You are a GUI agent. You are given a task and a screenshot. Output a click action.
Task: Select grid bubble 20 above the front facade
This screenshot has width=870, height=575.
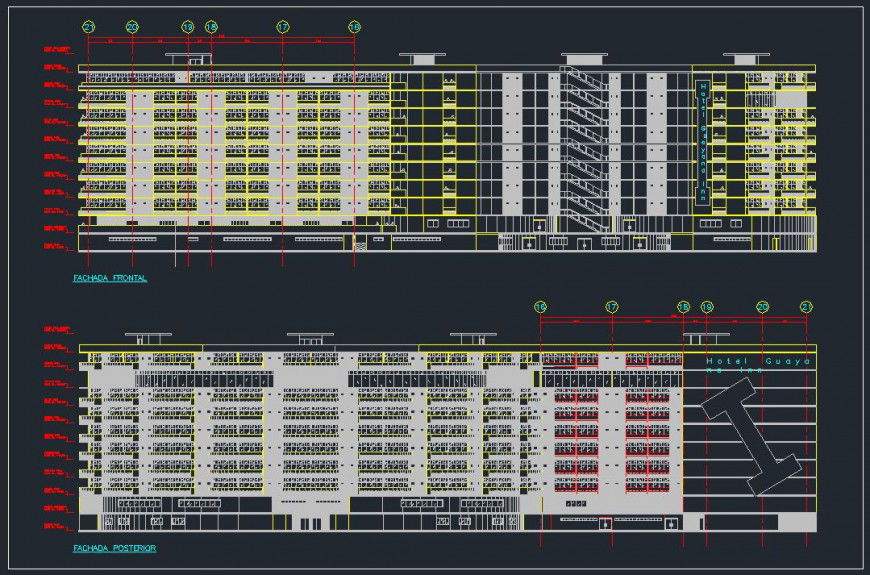click(133, 27)
